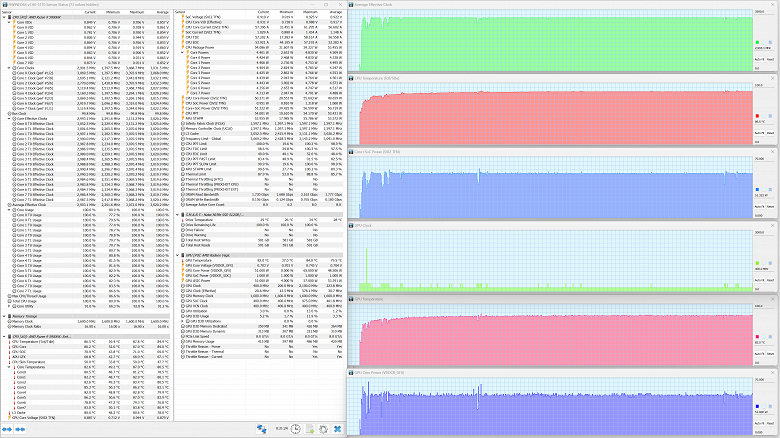Click the collapse columns inward-arrows icon
Viewport: 780px width, 438px height.
pyautogui.click(x=20, y=429)
